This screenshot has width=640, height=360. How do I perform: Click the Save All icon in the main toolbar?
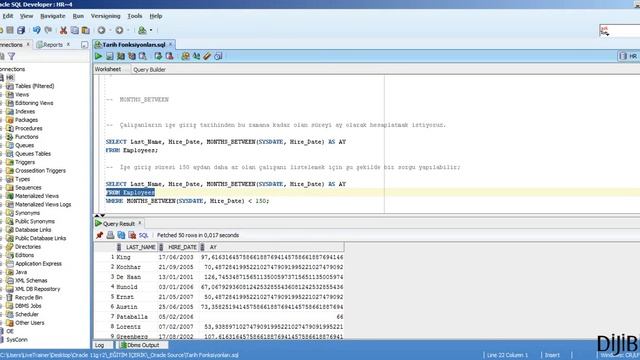pos(21,30)
